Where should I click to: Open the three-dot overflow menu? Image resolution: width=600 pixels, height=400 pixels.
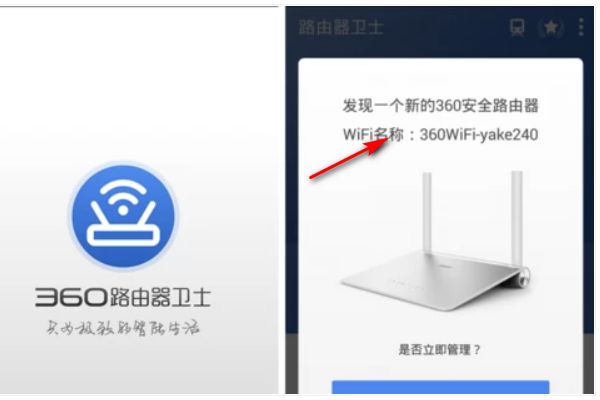581,27
